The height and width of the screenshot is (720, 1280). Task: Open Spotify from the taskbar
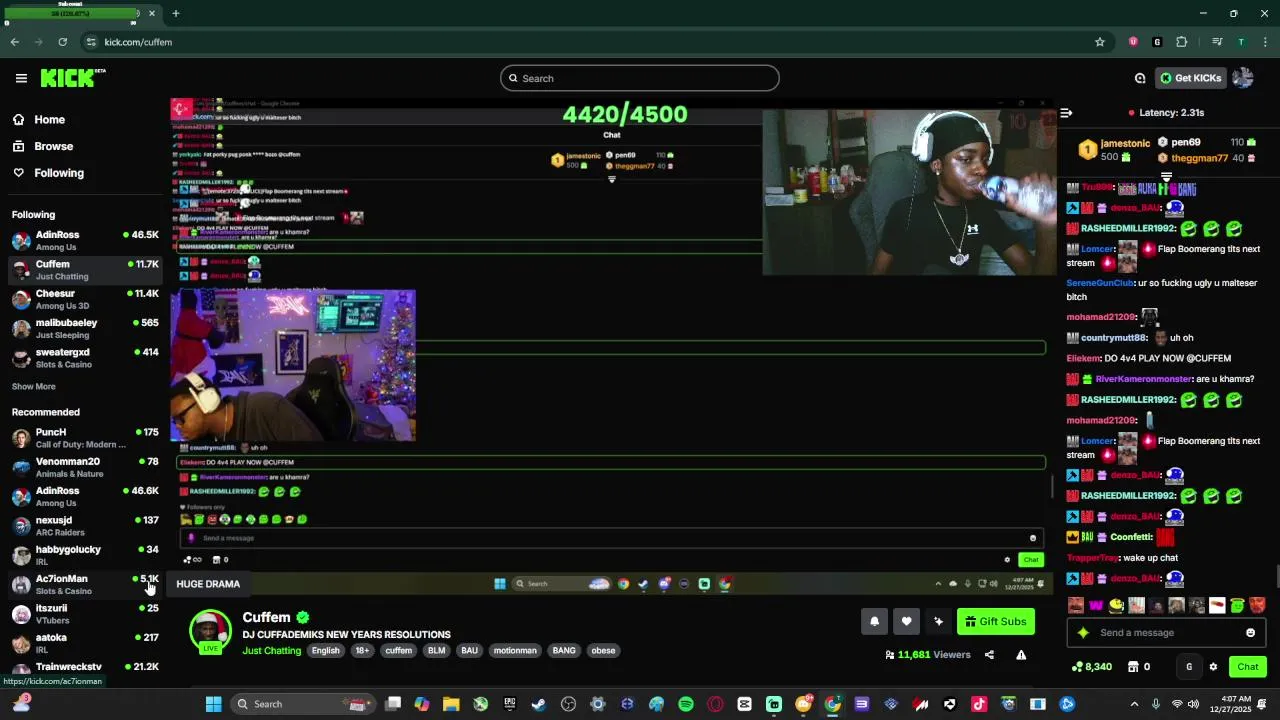click(686, 704)
